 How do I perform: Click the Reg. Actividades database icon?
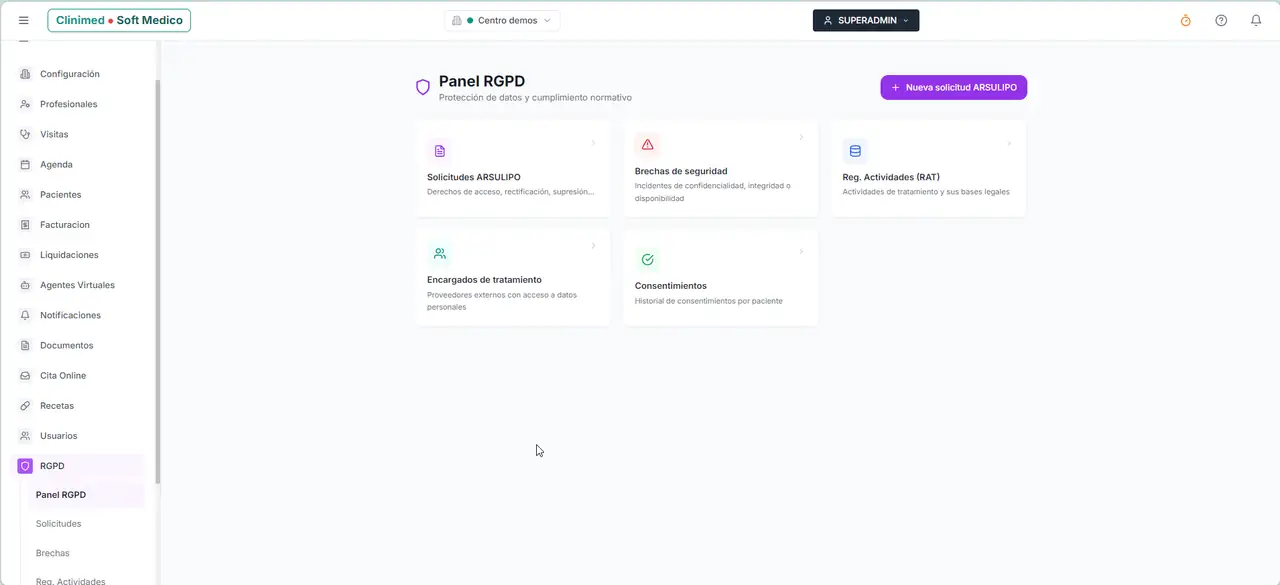pyautogui.click(x=855, y=151)
